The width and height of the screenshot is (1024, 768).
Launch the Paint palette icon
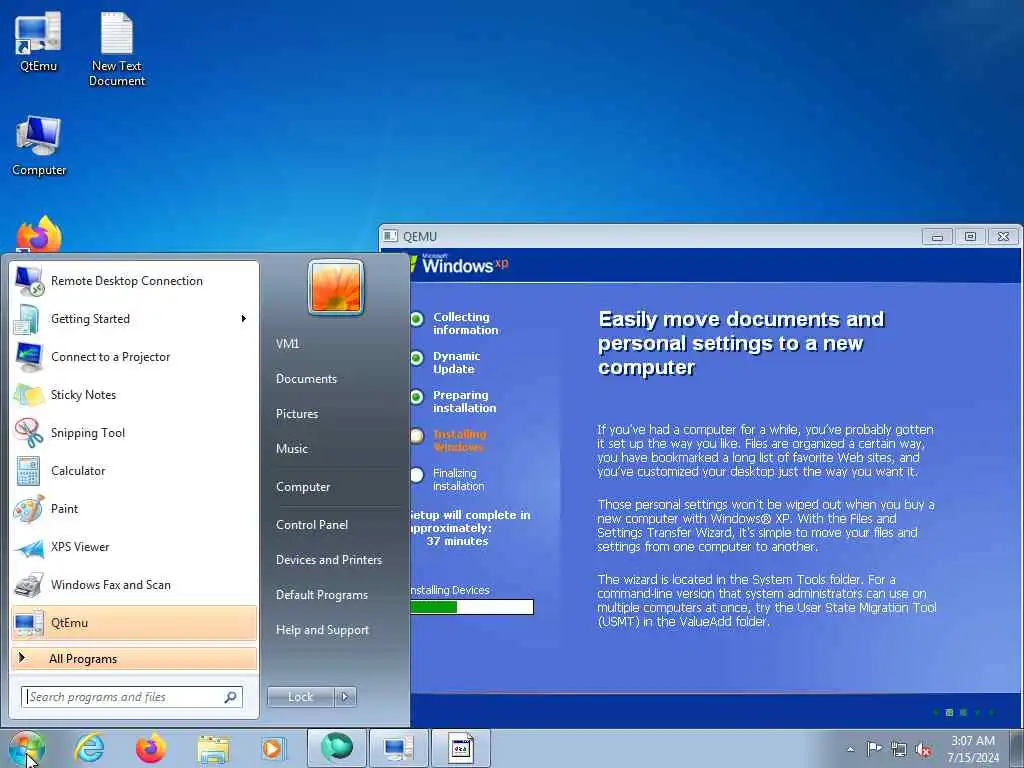pos(29,509)
